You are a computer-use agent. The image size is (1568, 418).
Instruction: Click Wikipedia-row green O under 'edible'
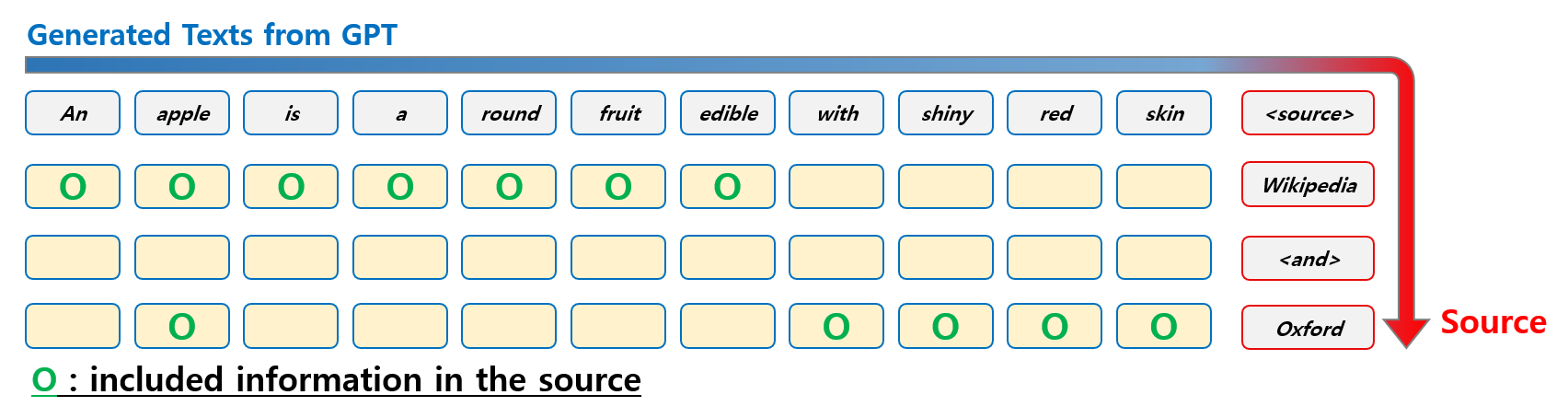(728, 187)
